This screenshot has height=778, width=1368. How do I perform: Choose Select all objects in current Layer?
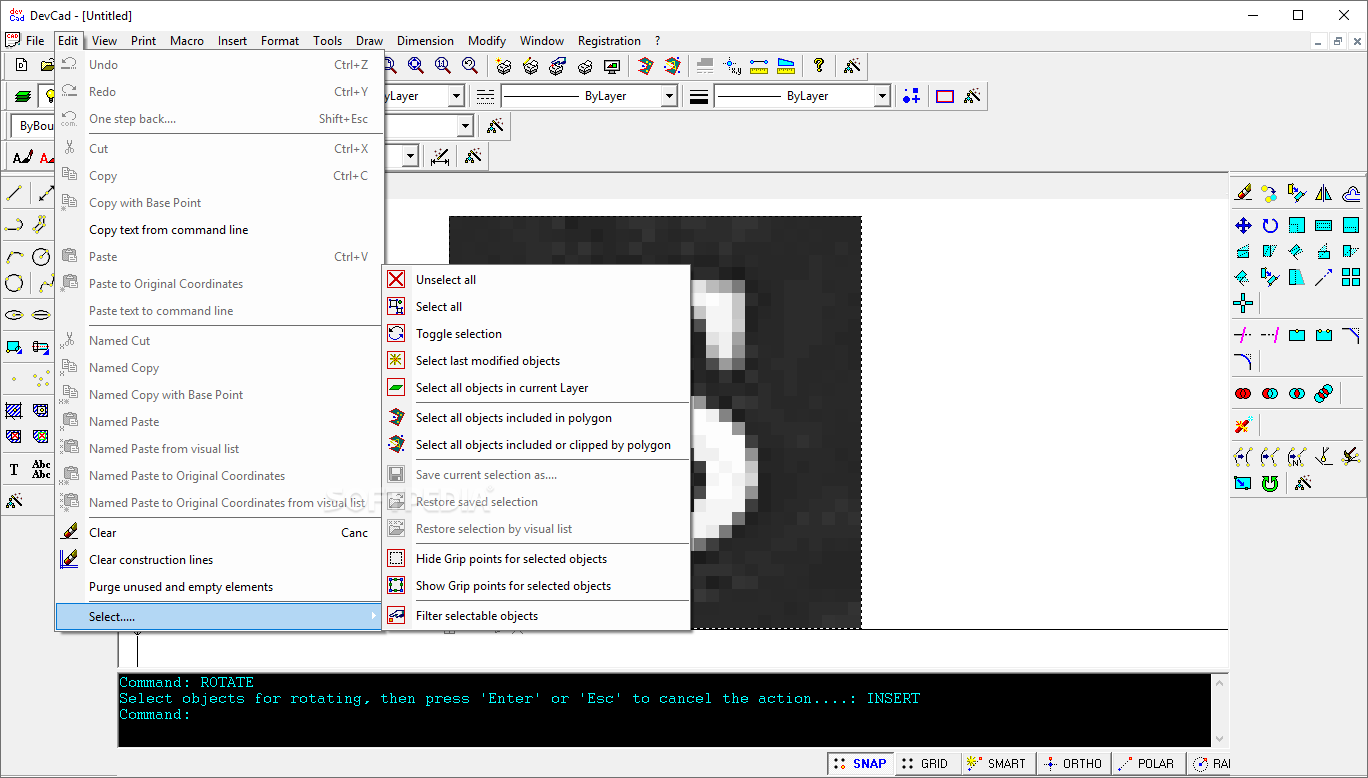pyautogui.click(x=537, y=388)
